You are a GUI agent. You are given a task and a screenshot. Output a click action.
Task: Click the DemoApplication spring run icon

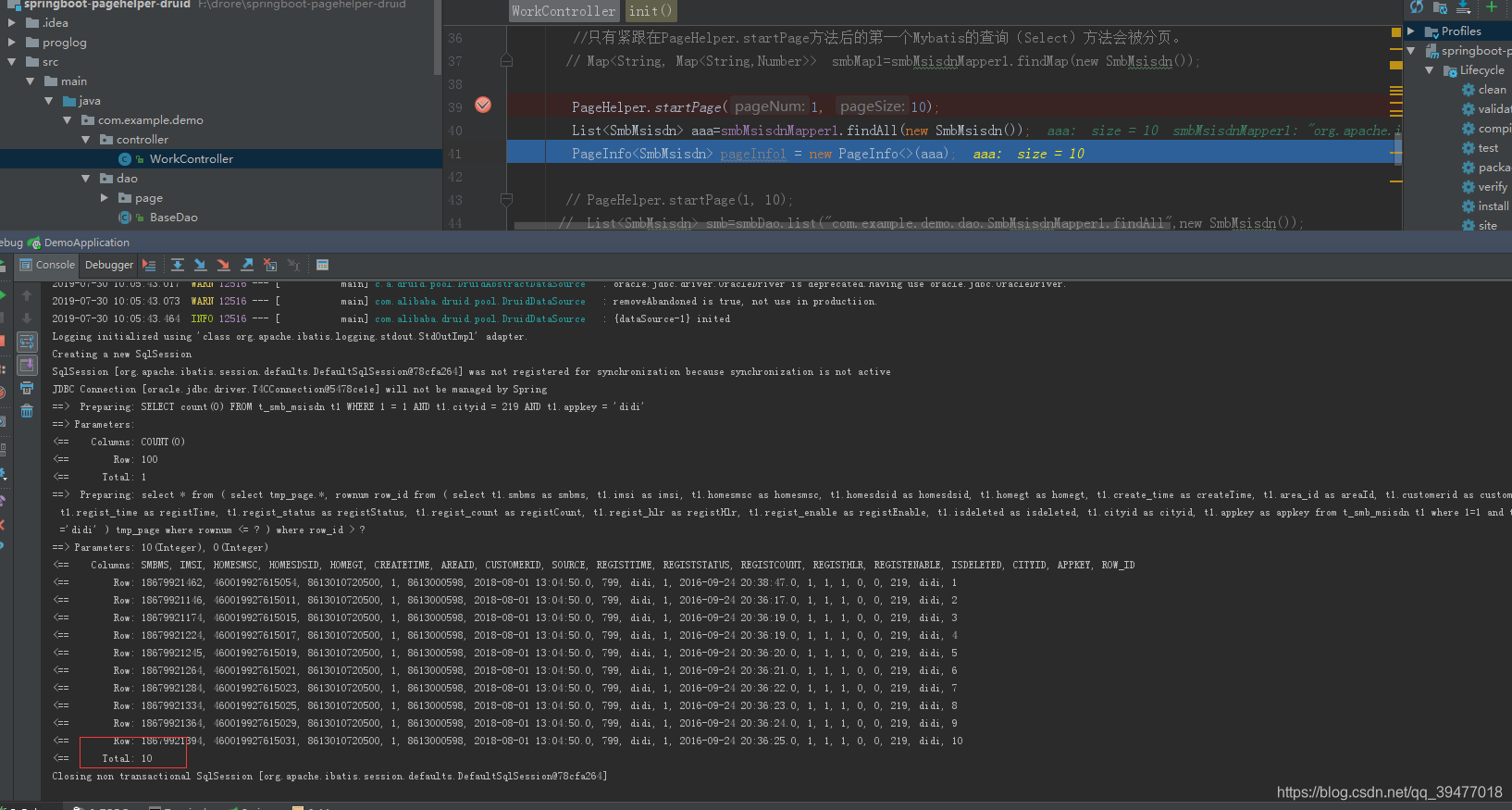pyautogui.click(x=34, y=243)
